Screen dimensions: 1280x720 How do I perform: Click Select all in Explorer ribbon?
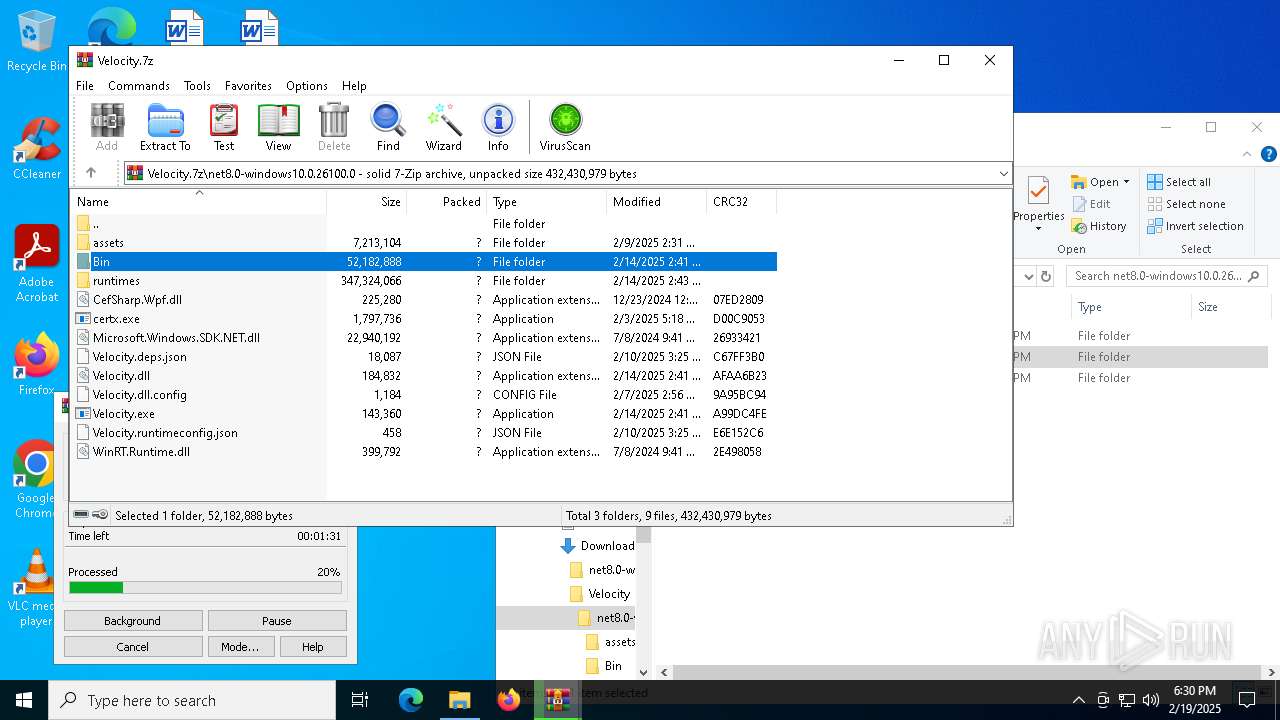tap(1179, 182)
